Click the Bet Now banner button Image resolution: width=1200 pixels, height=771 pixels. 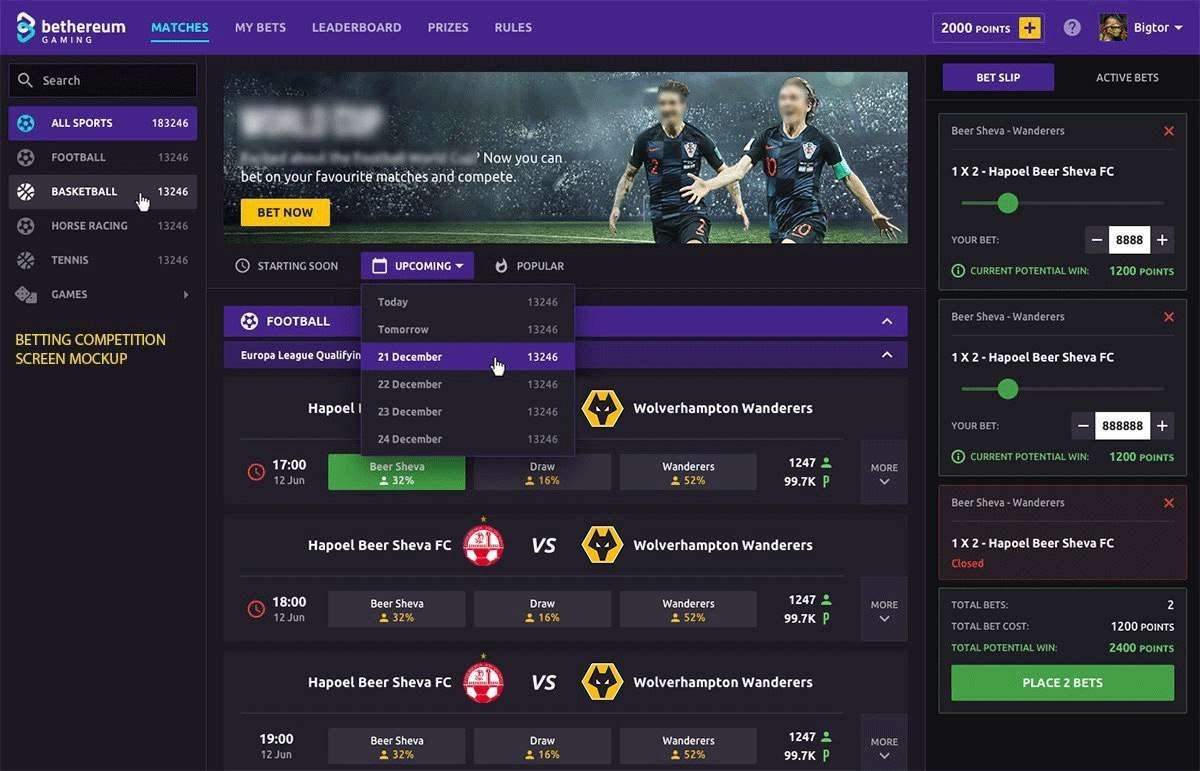tap(285, 212)
